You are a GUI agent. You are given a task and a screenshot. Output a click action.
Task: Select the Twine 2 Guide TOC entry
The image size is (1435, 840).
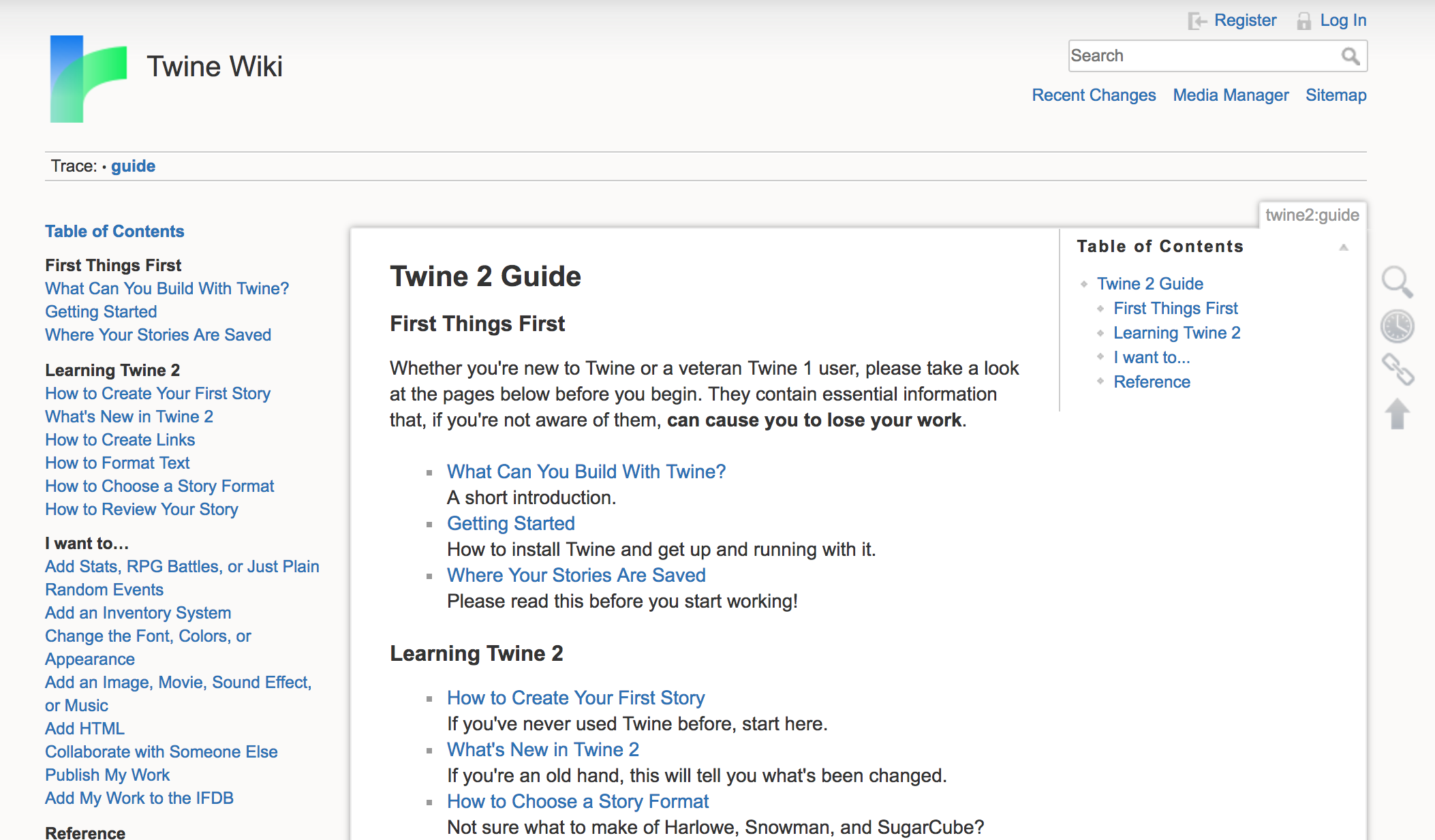tap(1152, 283)
